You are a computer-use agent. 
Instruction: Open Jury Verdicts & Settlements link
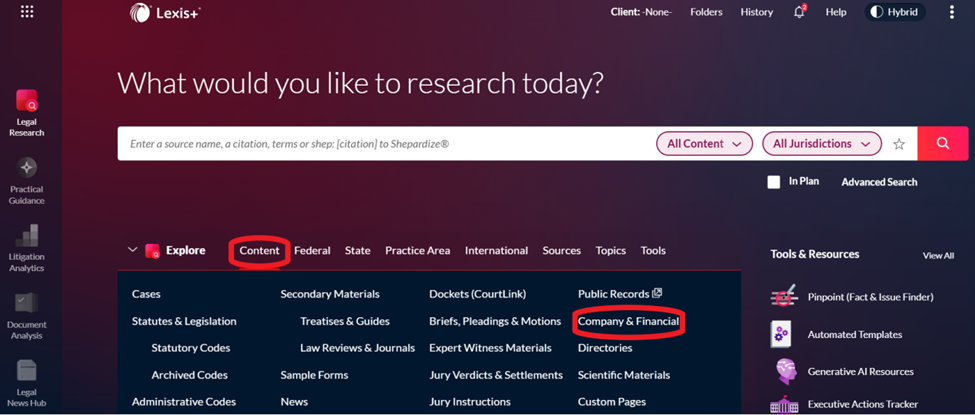[x=496, y=375]
